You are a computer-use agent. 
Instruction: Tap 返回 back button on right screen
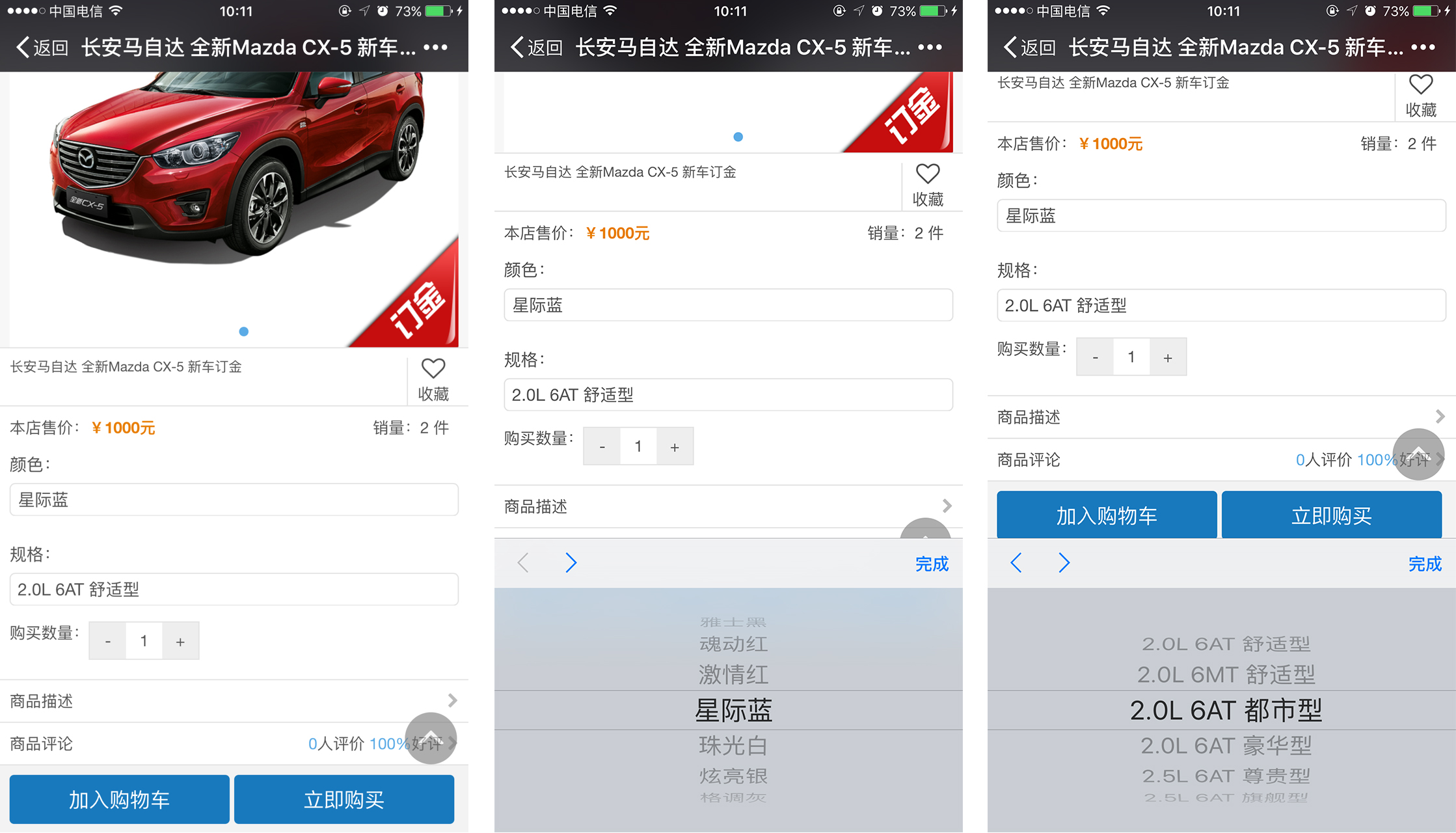1029,48
